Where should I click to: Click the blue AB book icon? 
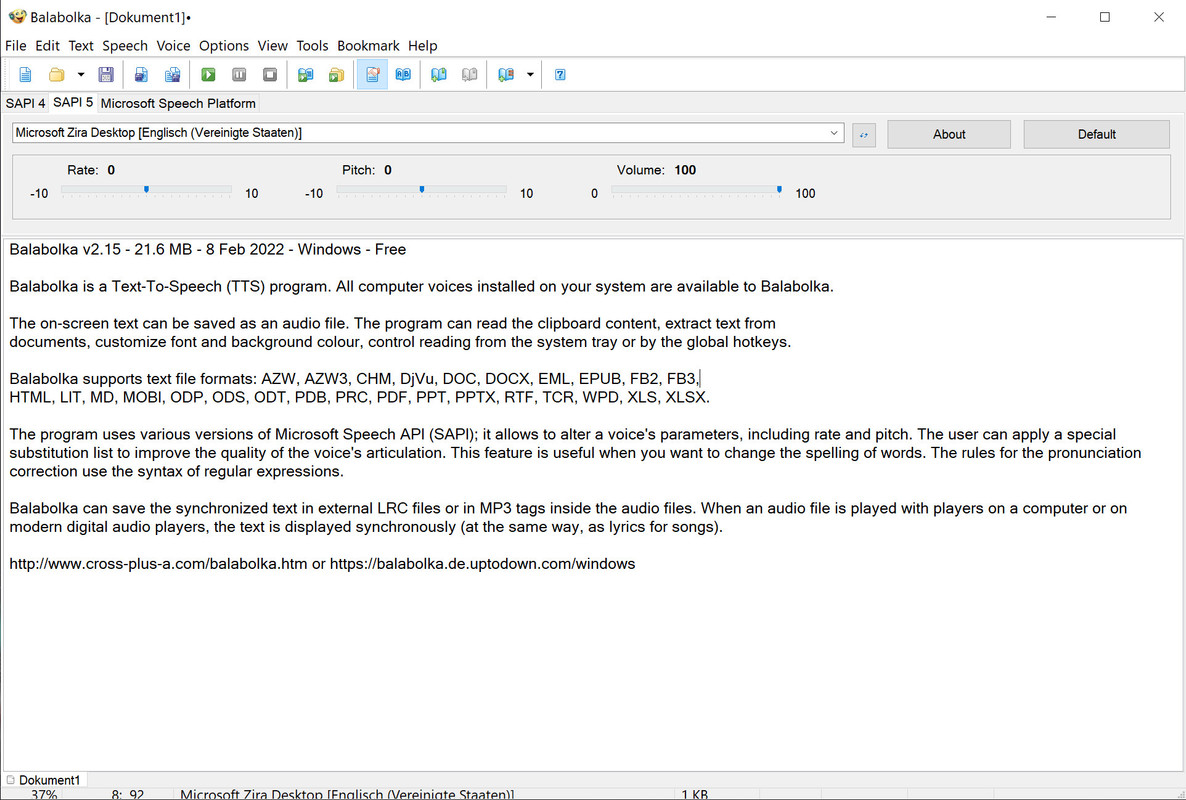[403, 74]
